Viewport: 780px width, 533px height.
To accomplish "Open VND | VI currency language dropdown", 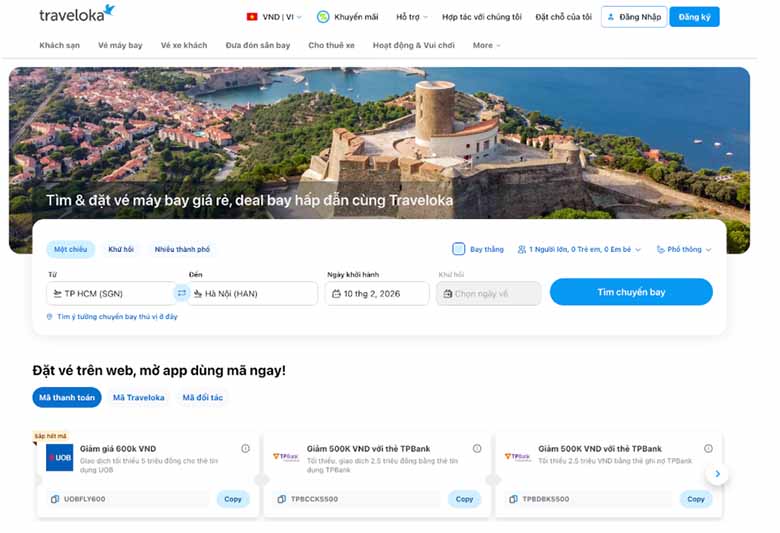I will click(275, 17).
